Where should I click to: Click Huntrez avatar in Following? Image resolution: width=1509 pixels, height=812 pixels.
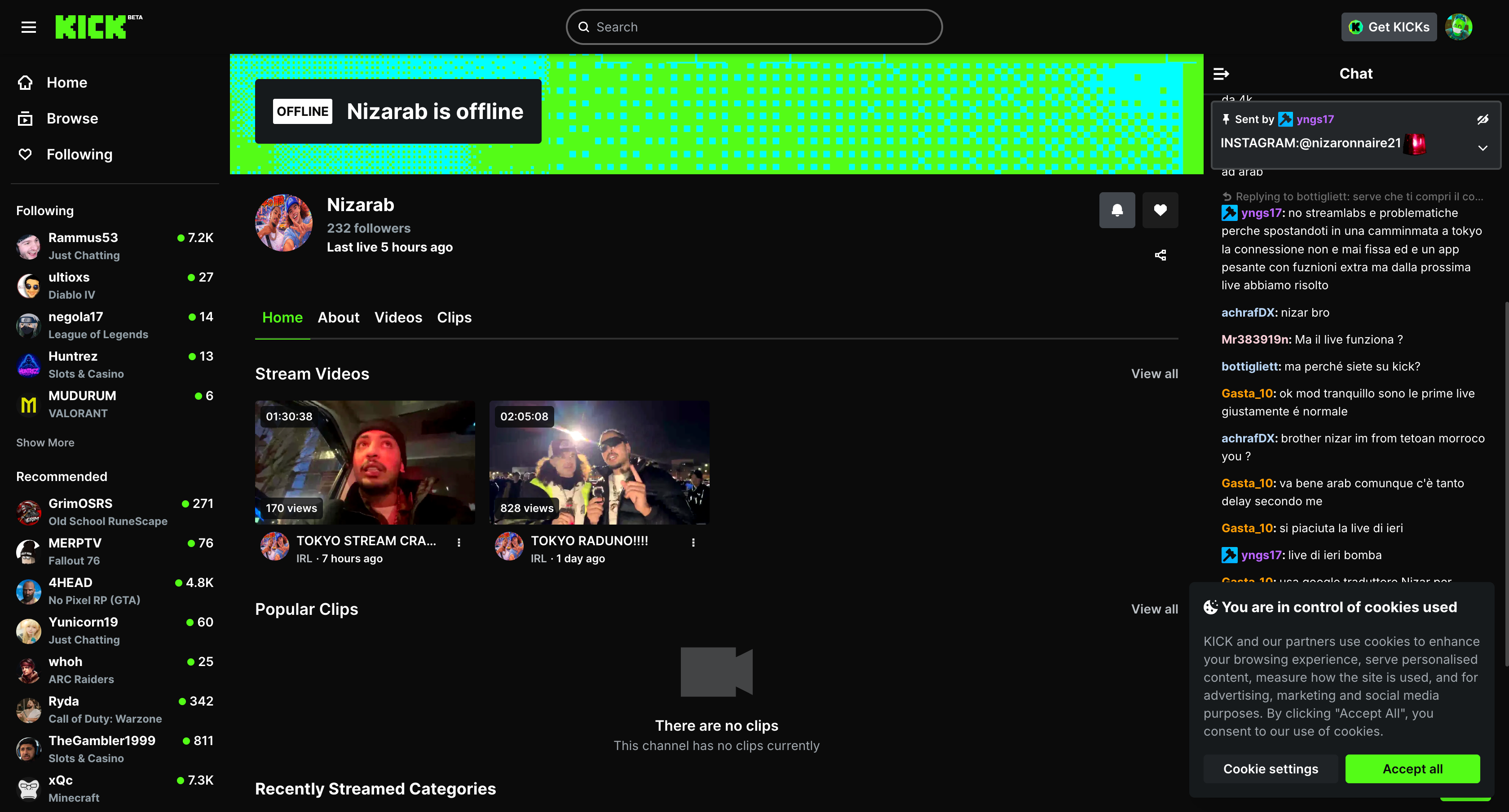click(x=28, y=365)
